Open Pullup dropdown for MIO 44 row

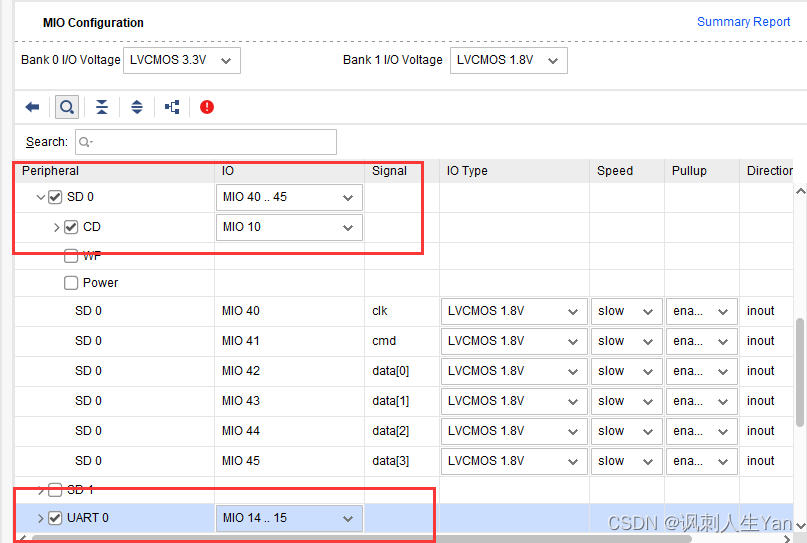tap(701, 431)
